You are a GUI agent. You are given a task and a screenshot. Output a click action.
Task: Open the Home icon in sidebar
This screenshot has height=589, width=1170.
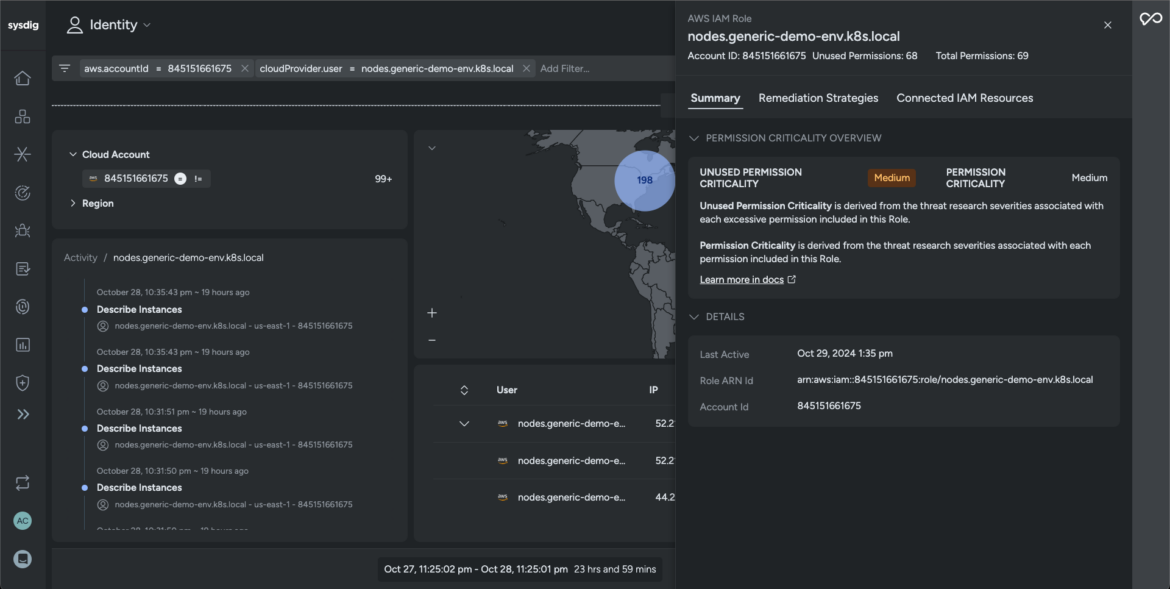pos(22,78)
